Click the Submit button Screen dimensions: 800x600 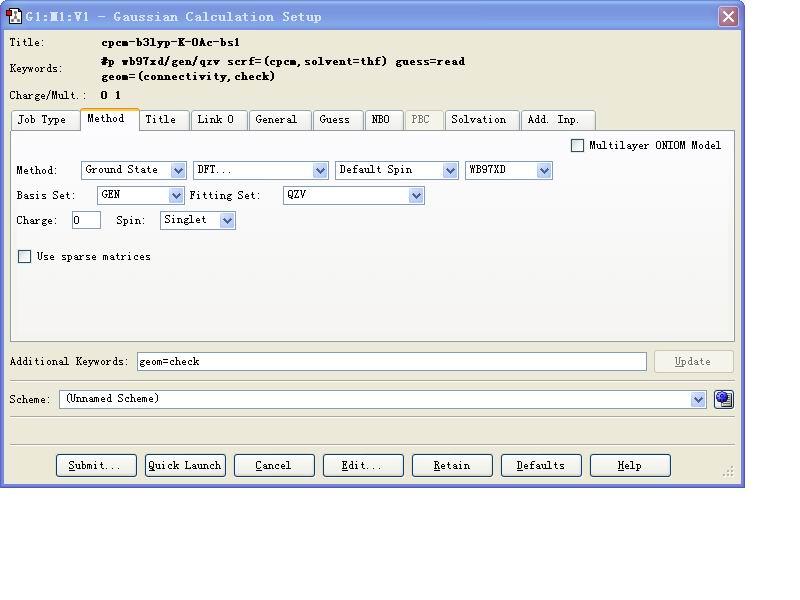point(96,465)
